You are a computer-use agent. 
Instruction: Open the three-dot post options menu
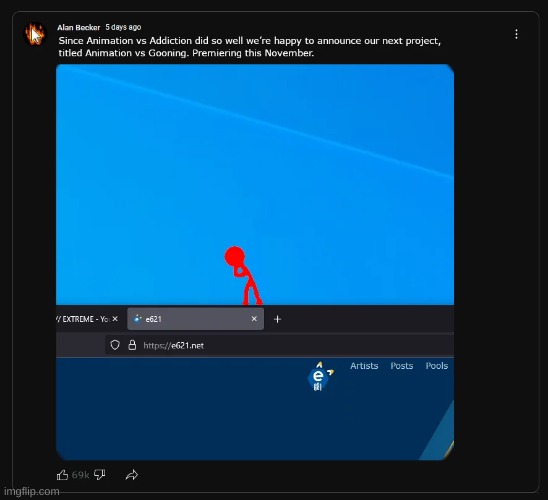(x=516, y=34)
